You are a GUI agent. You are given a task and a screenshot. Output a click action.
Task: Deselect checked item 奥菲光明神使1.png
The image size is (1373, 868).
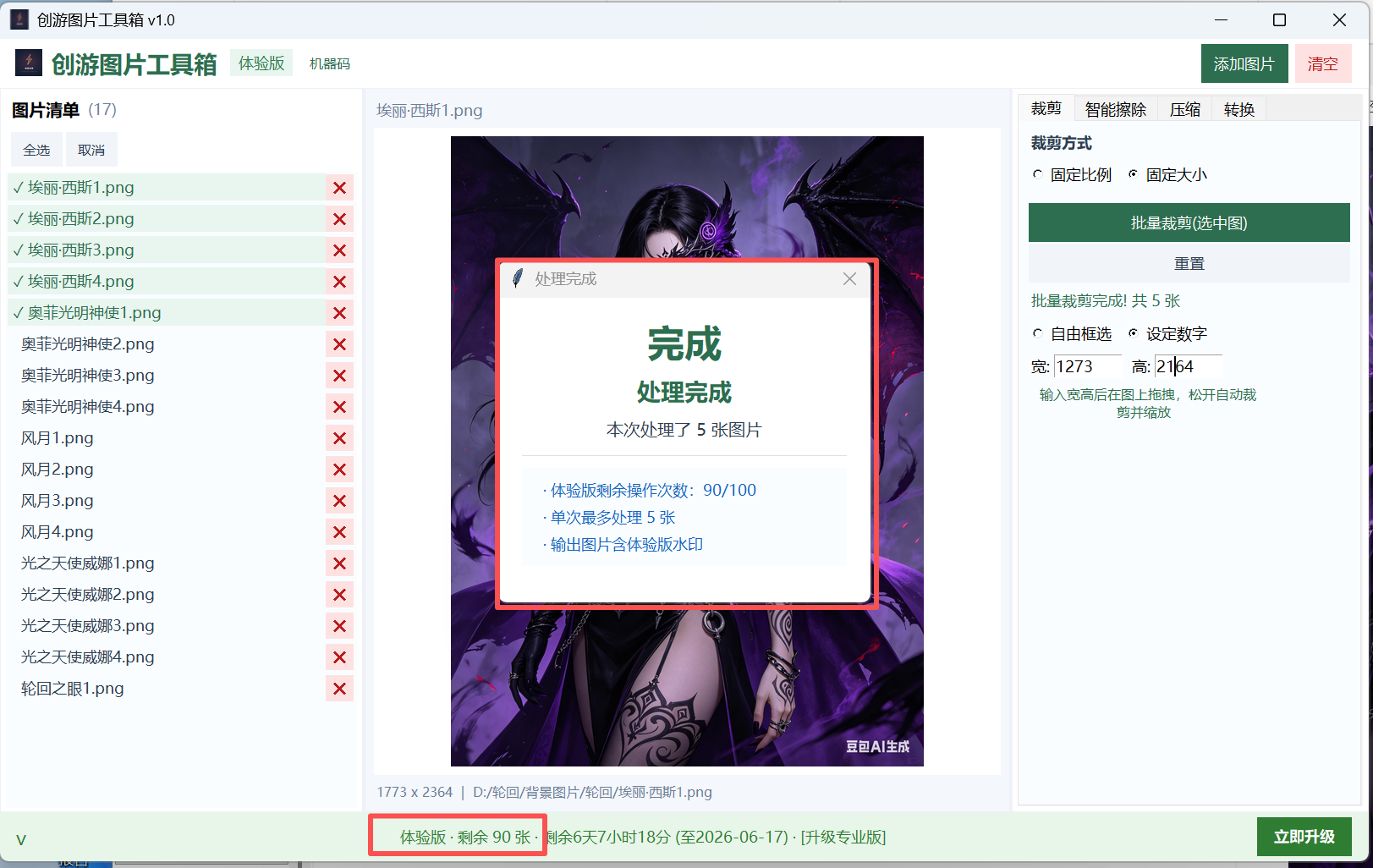[x=167, y=313]
